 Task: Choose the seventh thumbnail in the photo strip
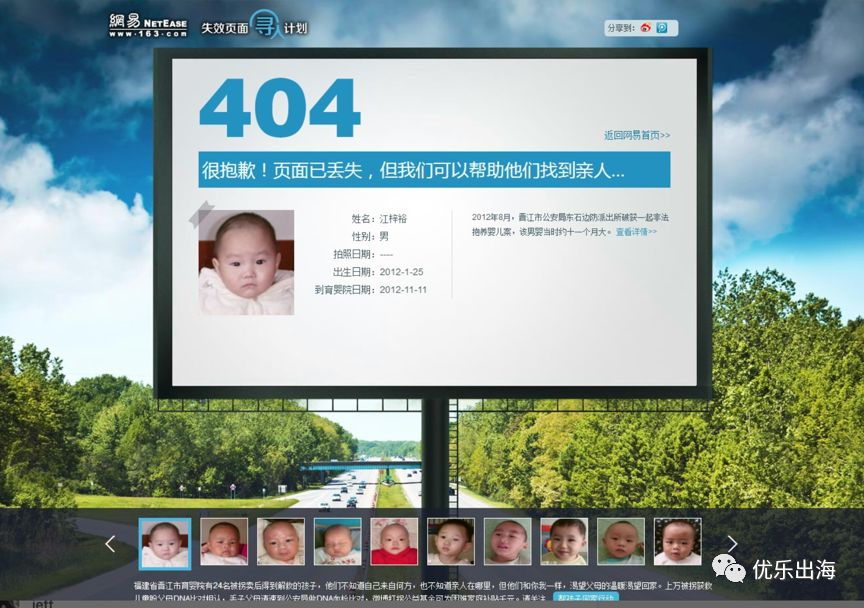pos(508,542)
